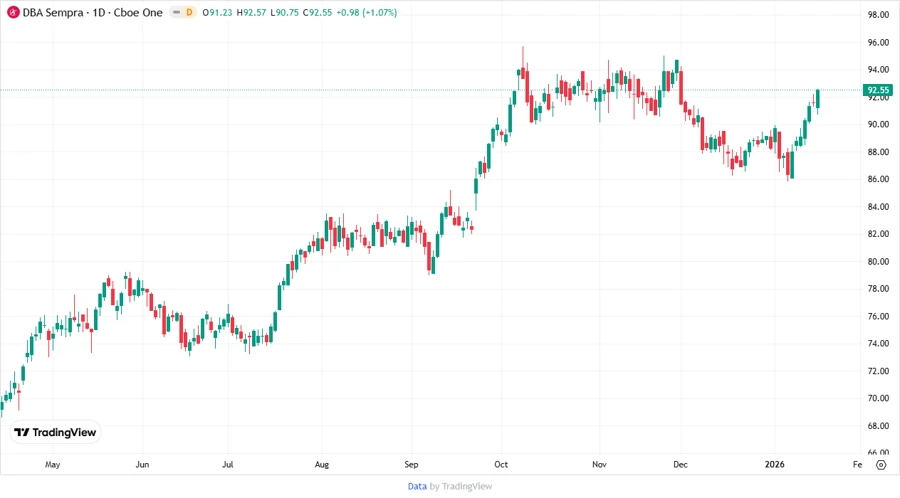Click the 84.00 price axis label
The height and width of the screenshot is (498, 900).
[878, 207]
